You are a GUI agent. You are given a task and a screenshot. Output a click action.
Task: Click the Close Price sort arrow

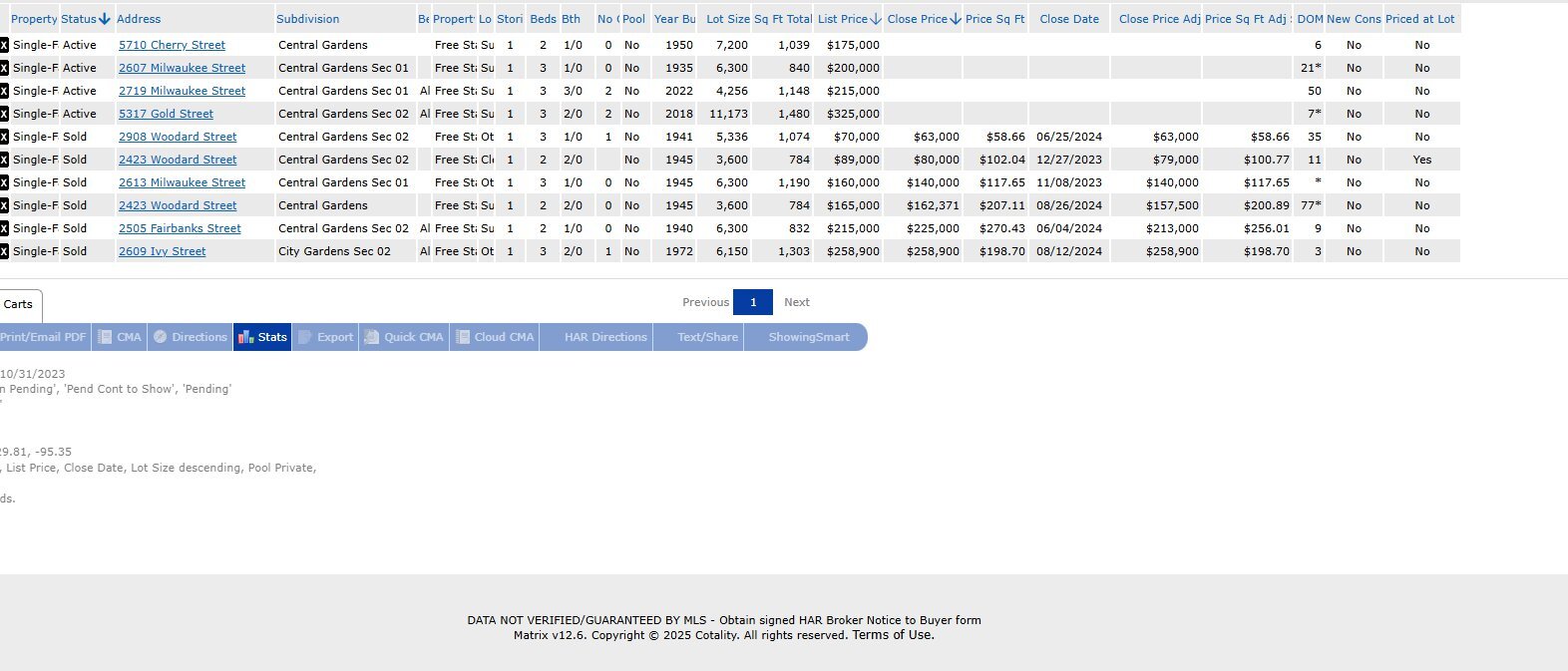pos(956,19)
